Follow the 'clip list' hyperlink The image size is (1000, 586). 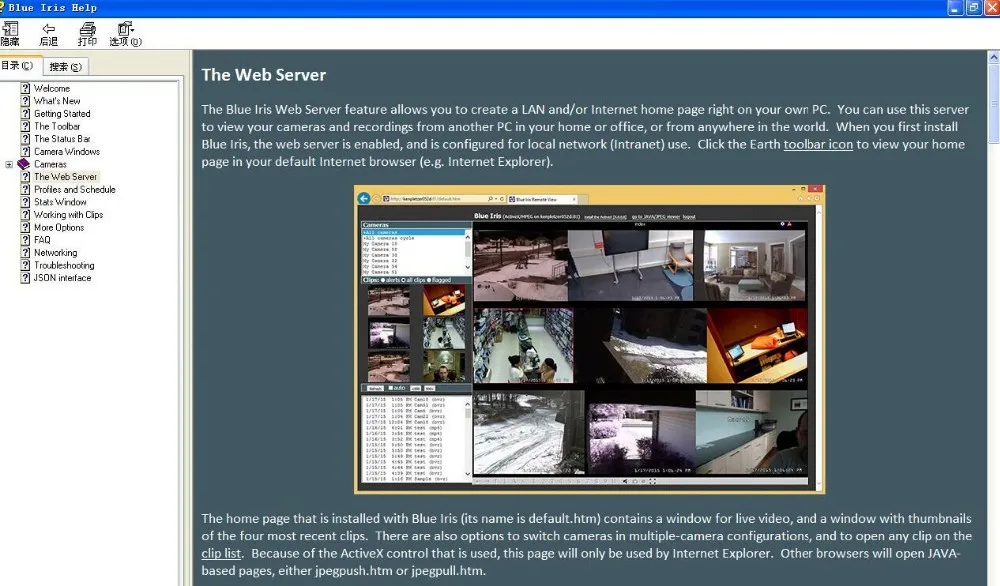coord(221,553)
